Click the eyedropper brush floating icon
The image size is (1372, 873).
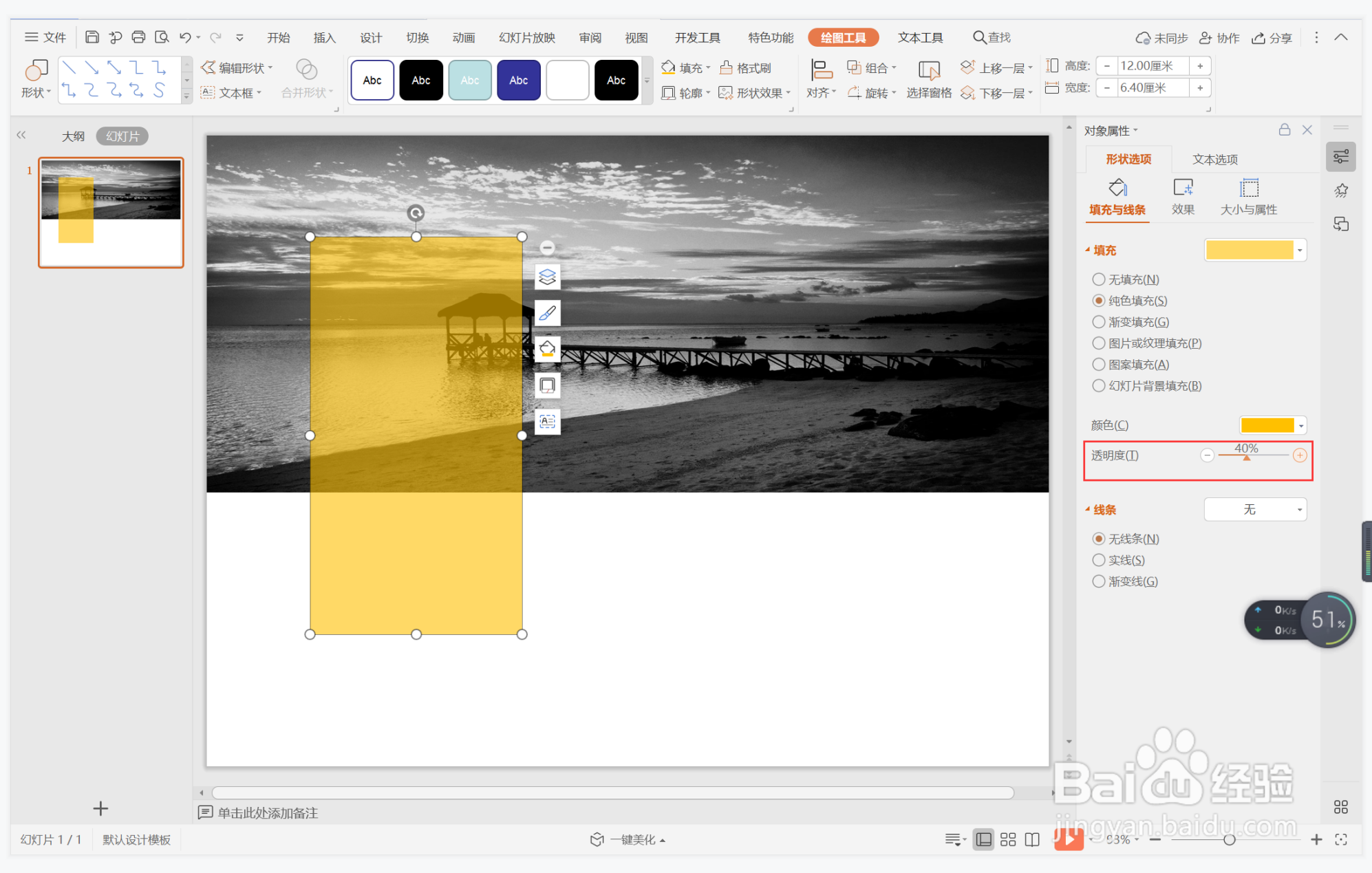click(x=547, y=314)
